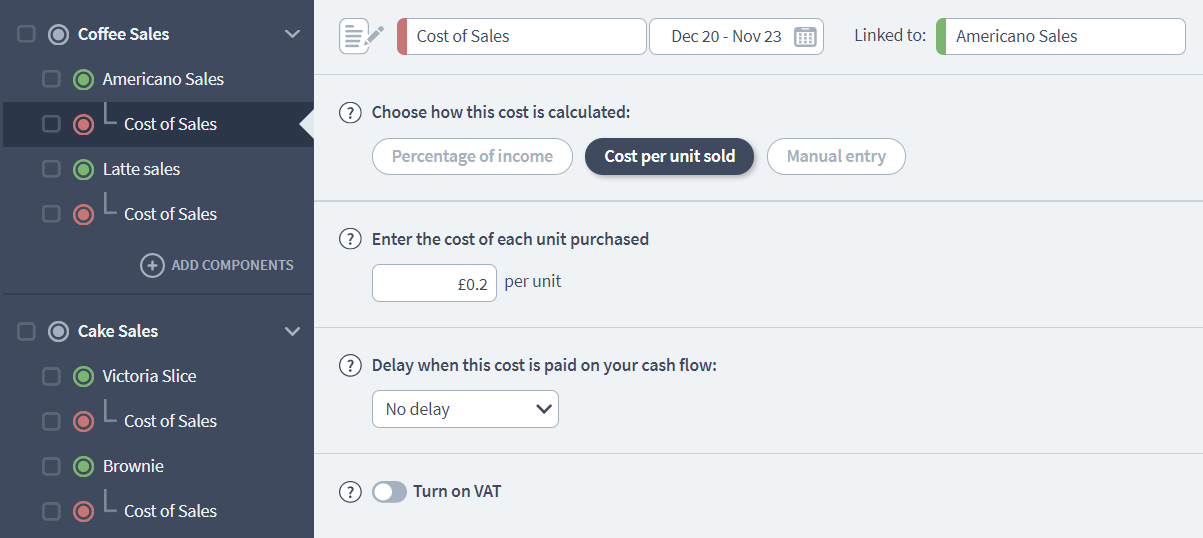Click help icon beside unit cost question
1203x538 pixels.
350,239
